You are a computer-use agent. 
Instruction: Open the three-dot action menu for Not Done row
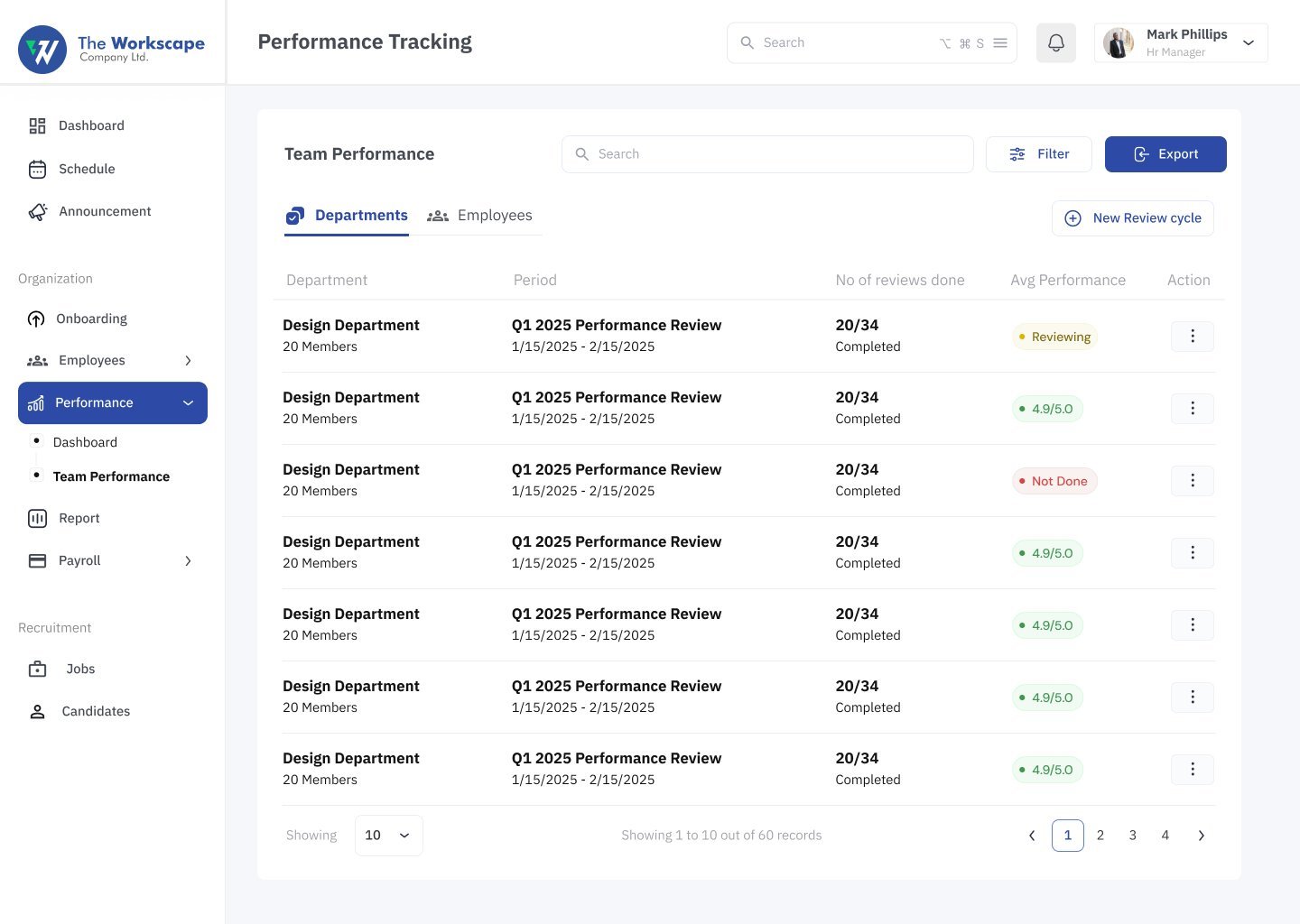pyautogui.click(x=1193, y=480)
